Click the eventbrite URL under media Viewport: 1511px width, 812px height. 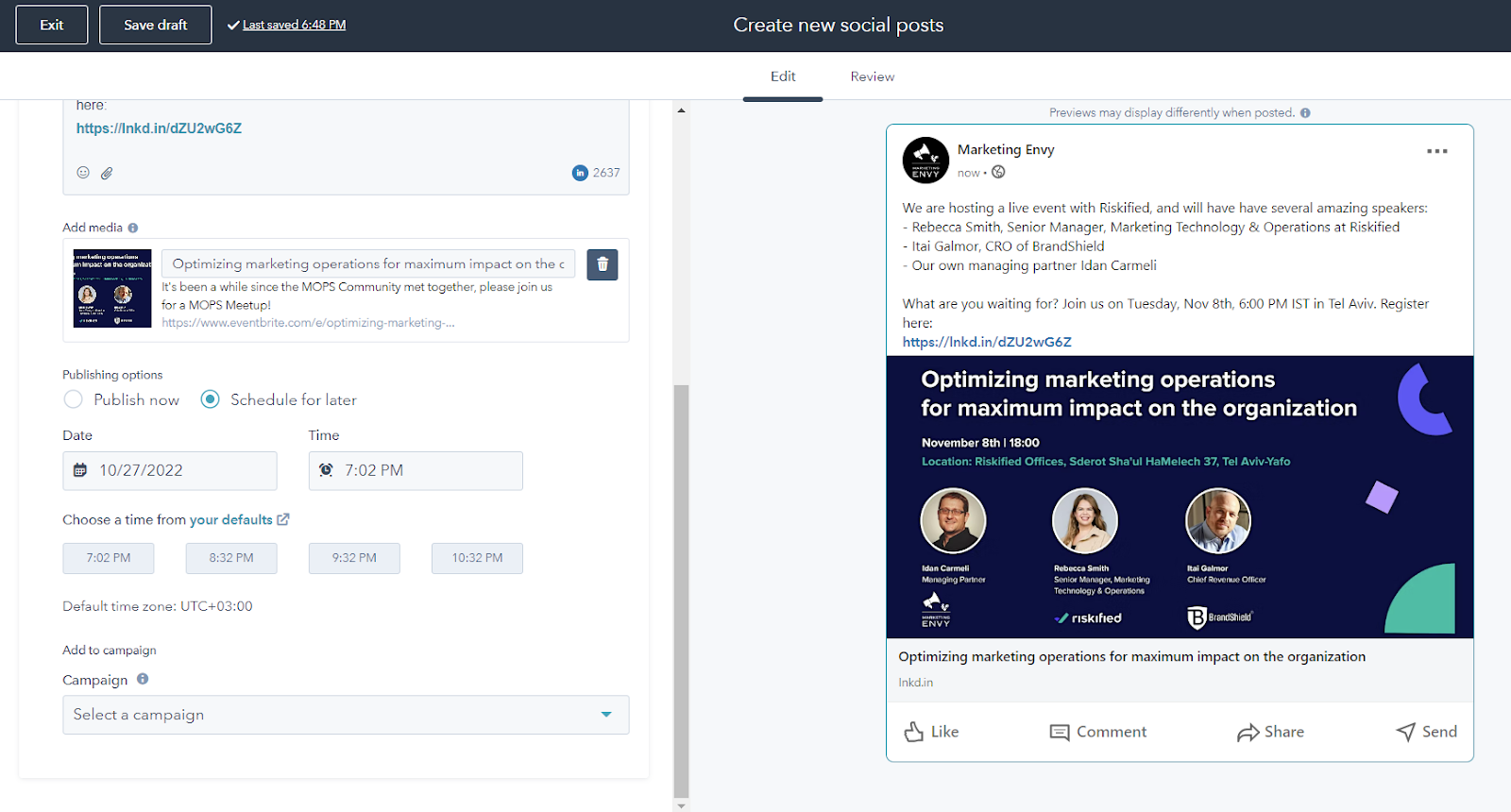[x=308, y=323]
